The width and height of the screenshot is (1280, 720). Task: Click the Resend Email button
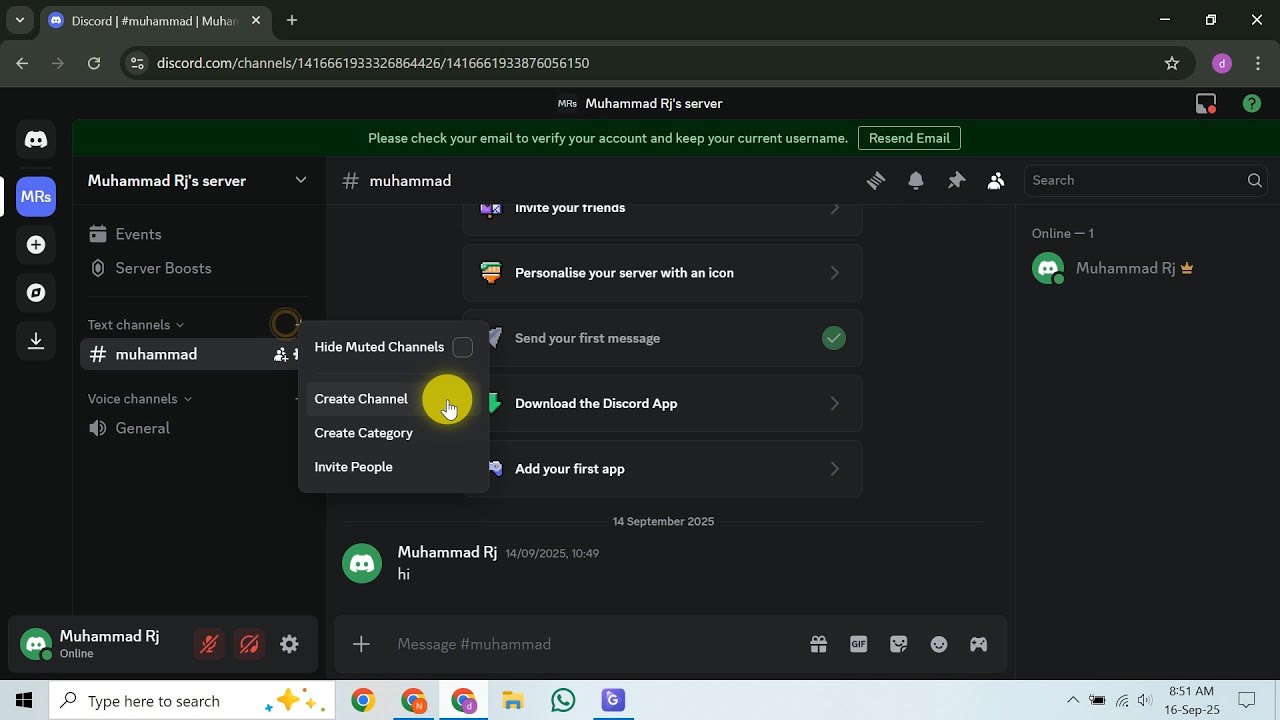tap(909, 138)
